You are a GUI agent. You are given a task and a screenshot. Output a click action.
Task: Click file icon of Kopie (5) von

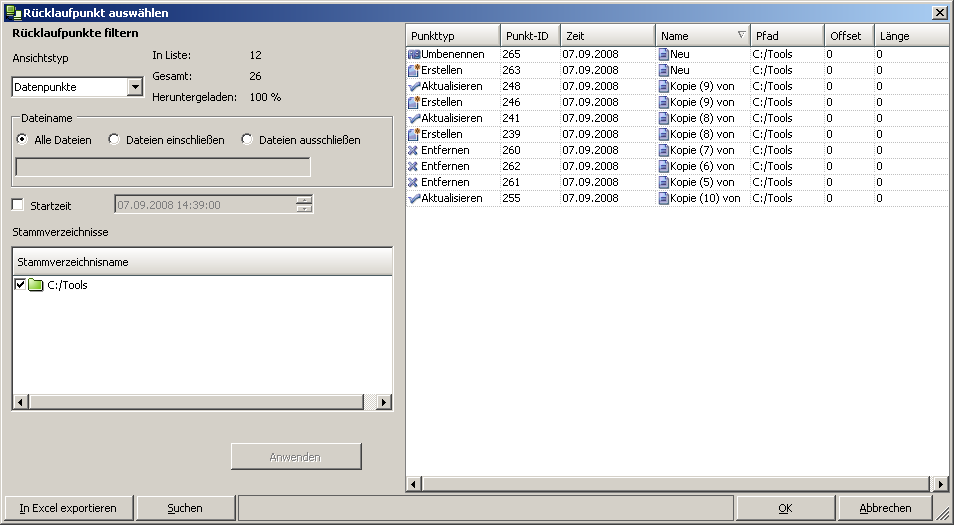[664, 182]
